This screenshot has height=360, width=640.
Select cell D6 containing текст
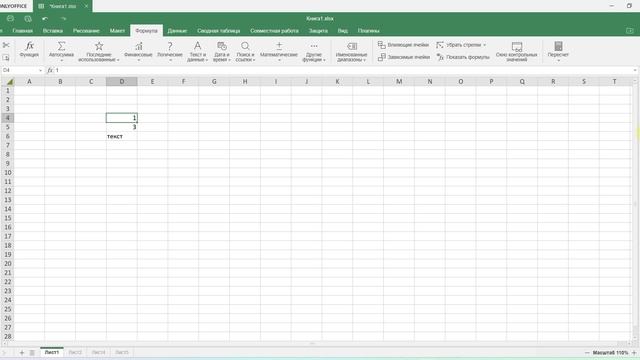(x=122, y=136)
